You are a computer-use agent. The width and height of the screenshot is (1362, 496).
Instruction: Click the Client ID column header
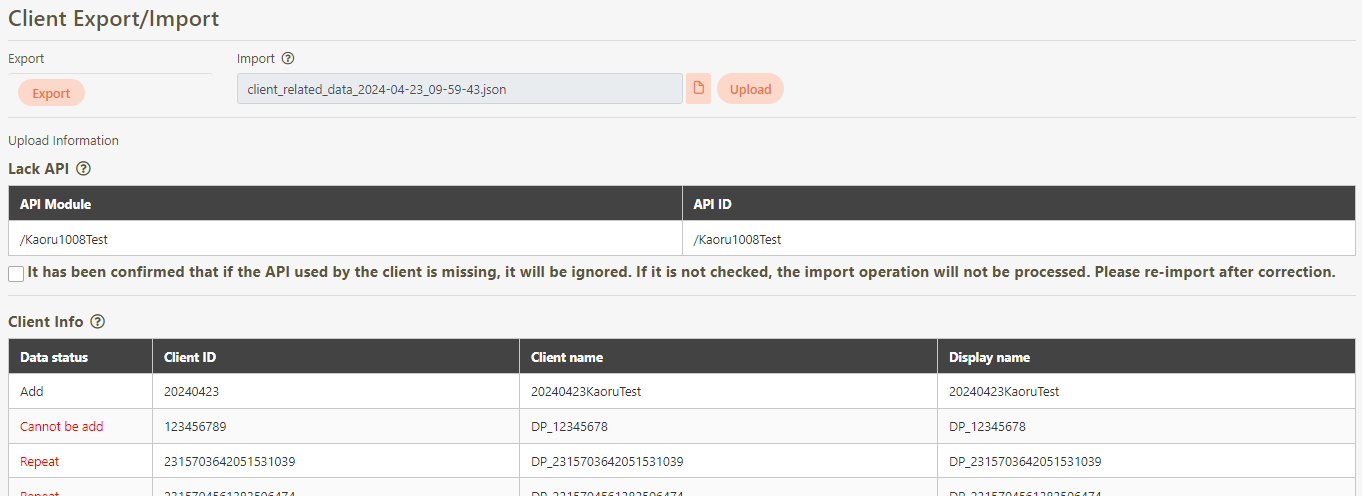pos(190,357)
